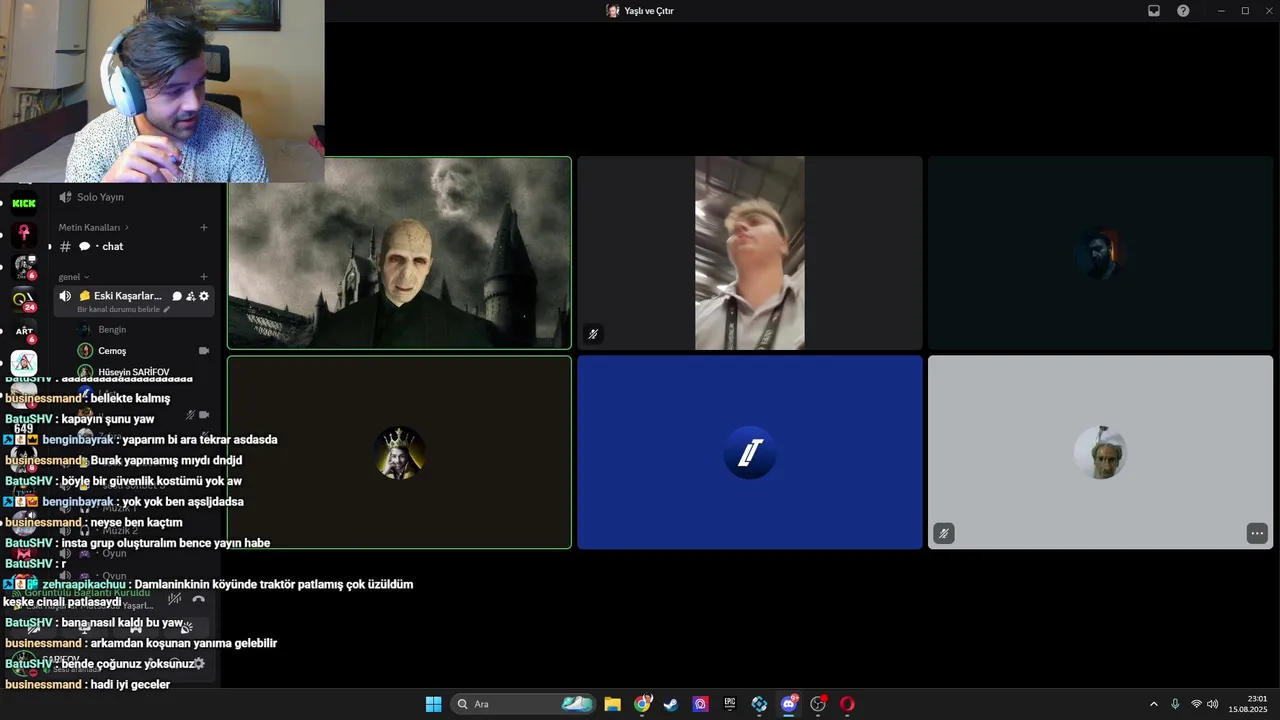Open Eski Kaşarlar channel settings gear
Viewport: 1280px width, 720px height.
point(204,296)
